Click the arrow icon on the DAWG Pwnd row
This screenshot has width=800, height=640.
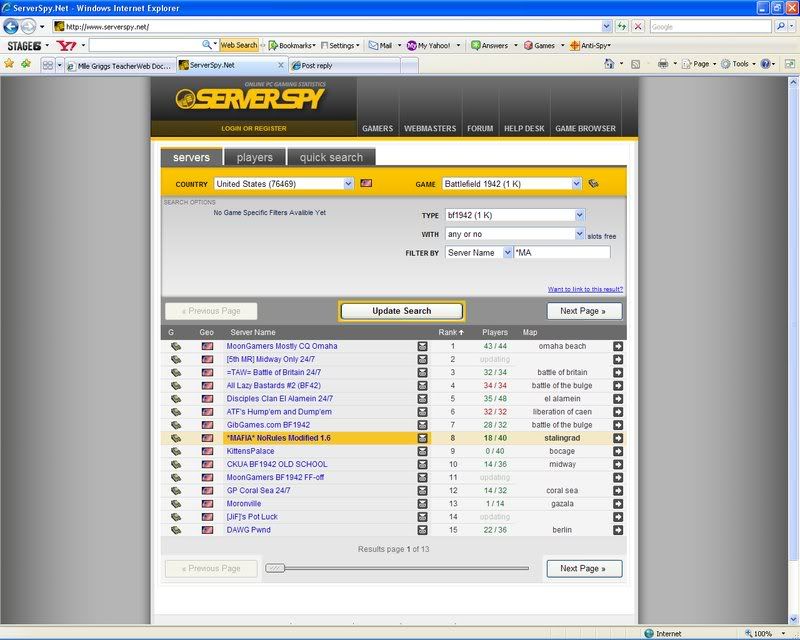click(x=618, y=529)
